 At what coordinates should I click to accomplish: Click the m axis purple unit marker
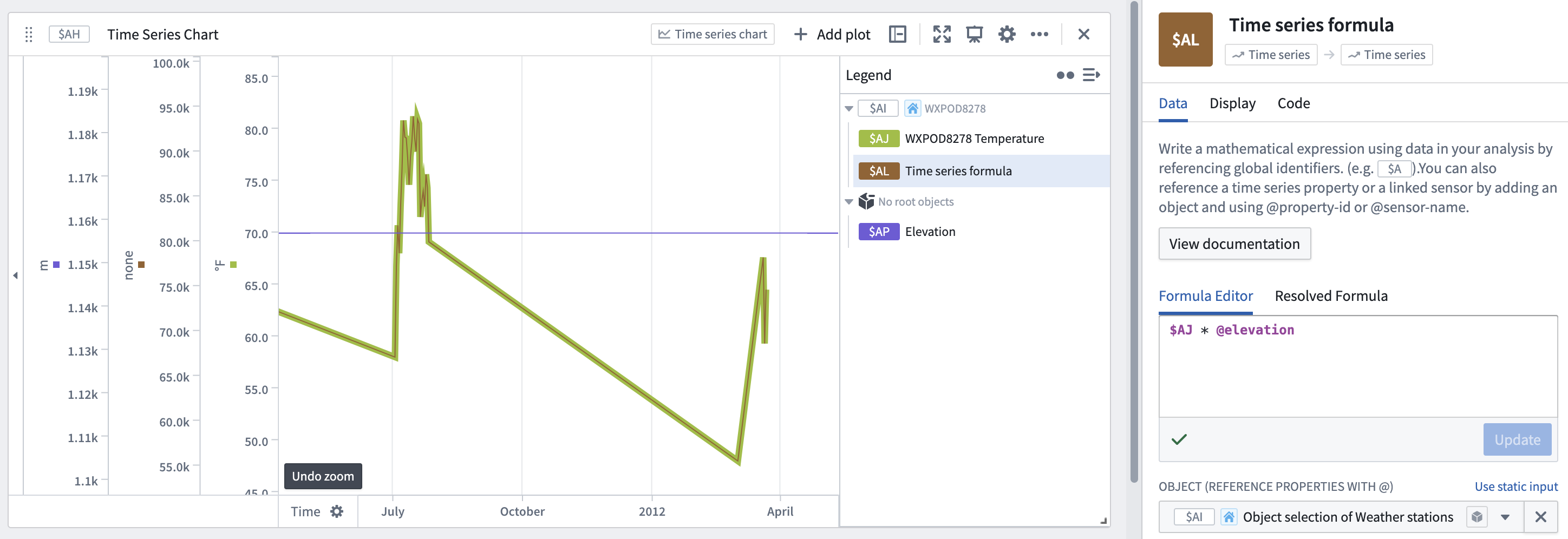[x=57, y=265]
